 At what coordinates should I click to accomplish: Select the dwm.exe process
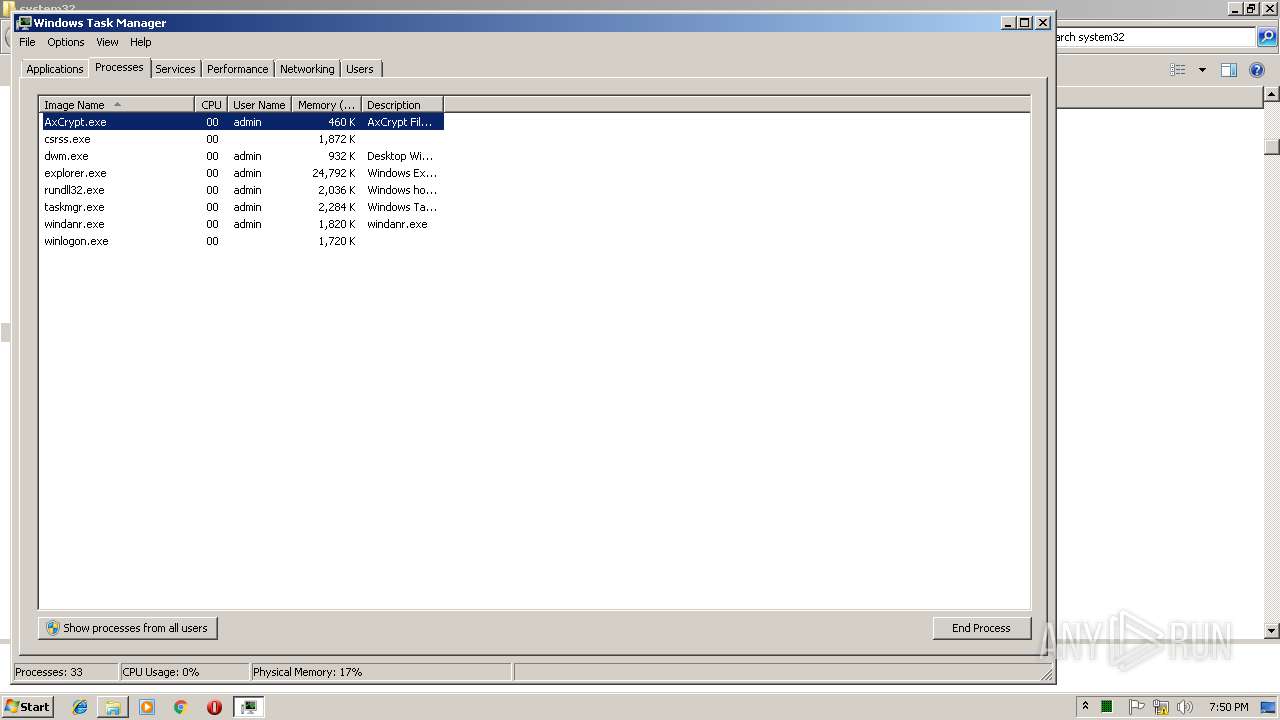click(x=242, y=156)
